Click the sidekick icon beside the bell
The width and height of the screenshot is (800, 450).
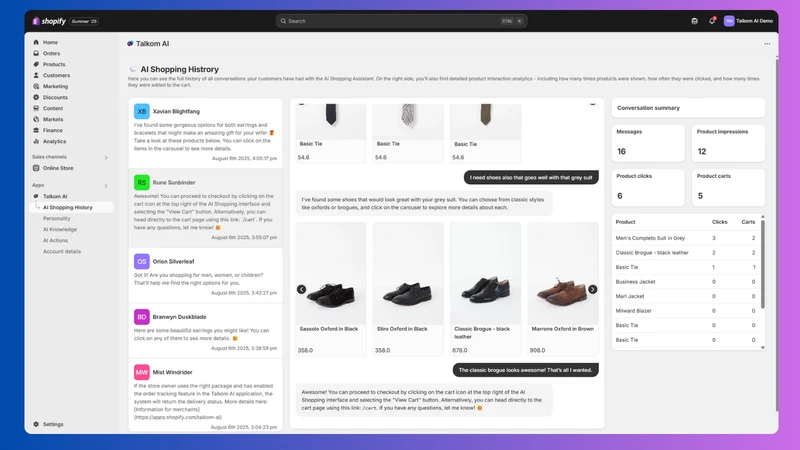694,21
